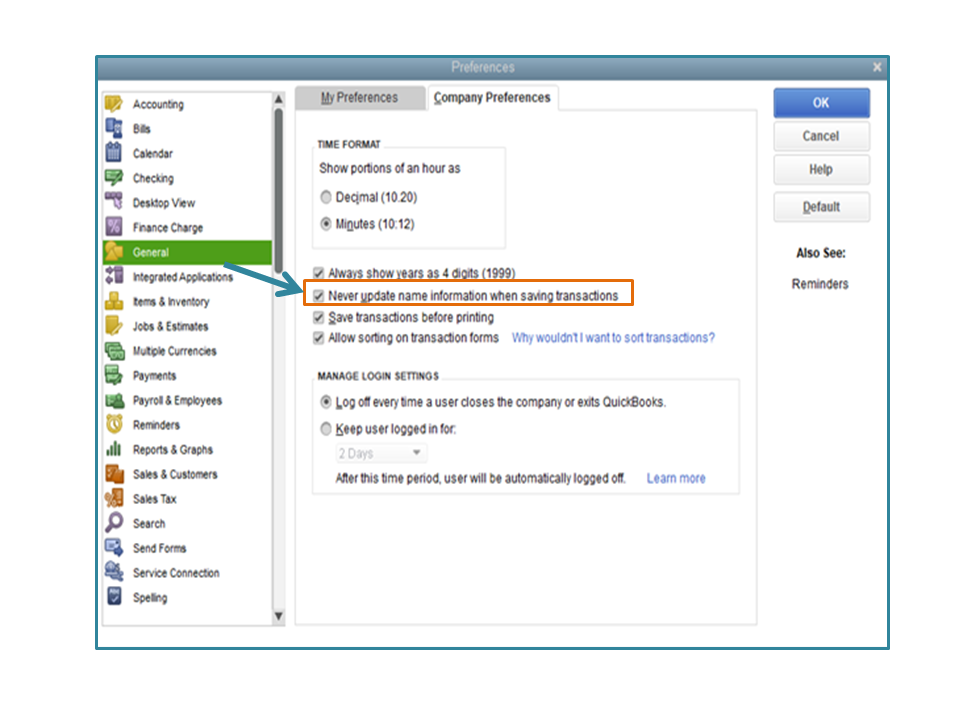This screenshot has width=960, height=720.
Task: Select Integrated Applications label in the list
Action: pyautogui.click(x=182, y=277)
